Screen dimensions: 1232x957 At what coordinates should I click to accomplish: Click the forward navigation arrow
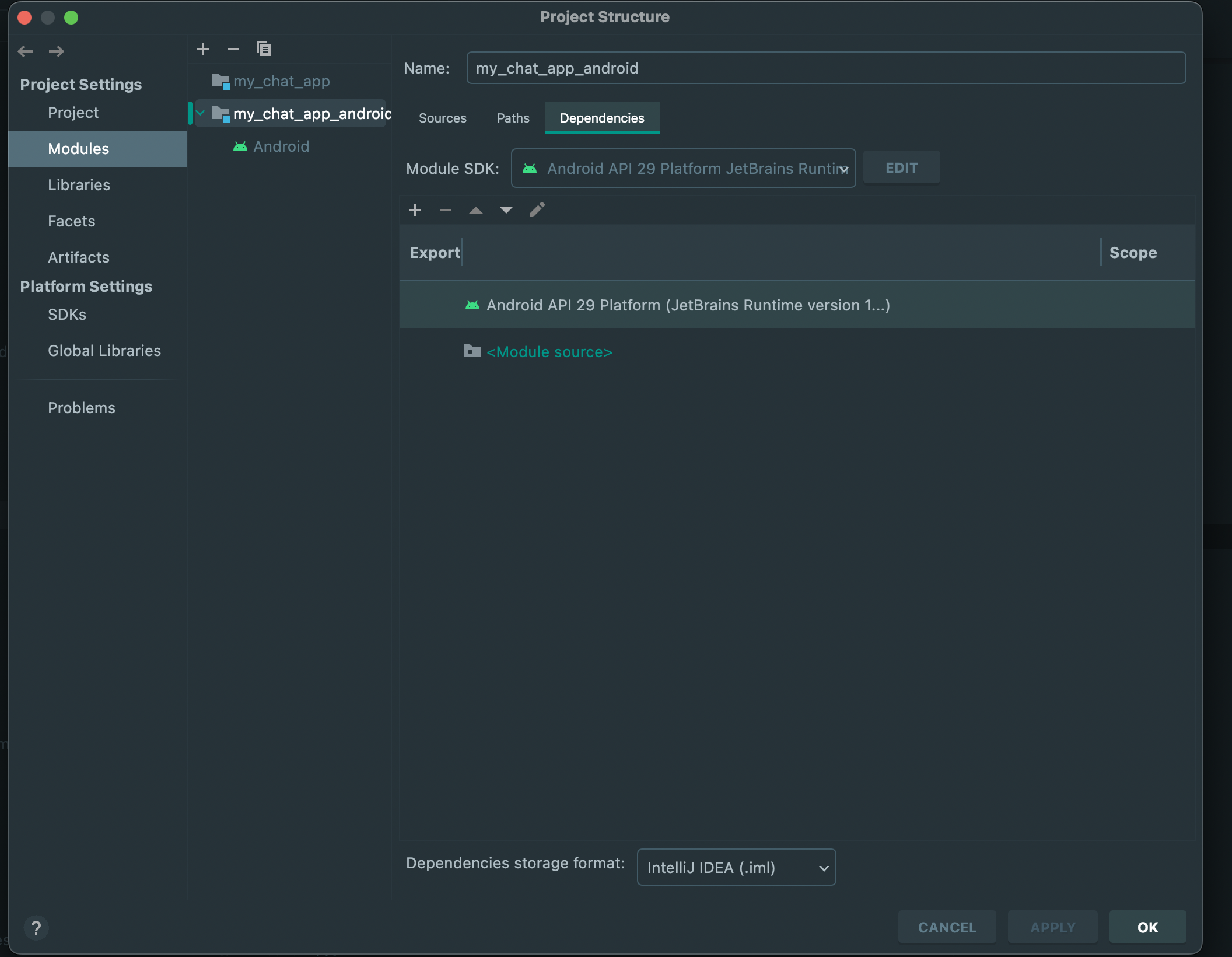point(57,51)
